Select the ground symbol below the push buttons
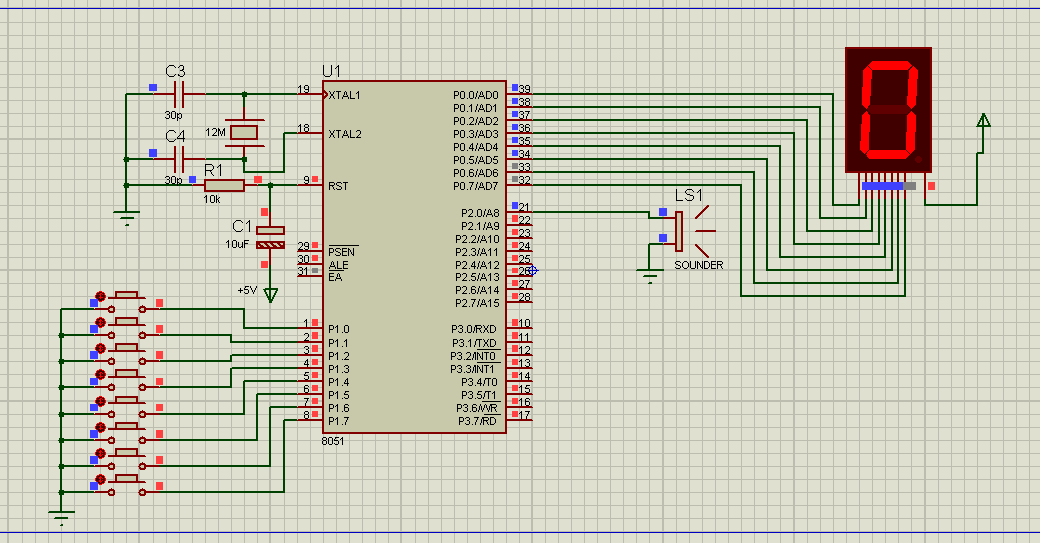 point(61,517)
